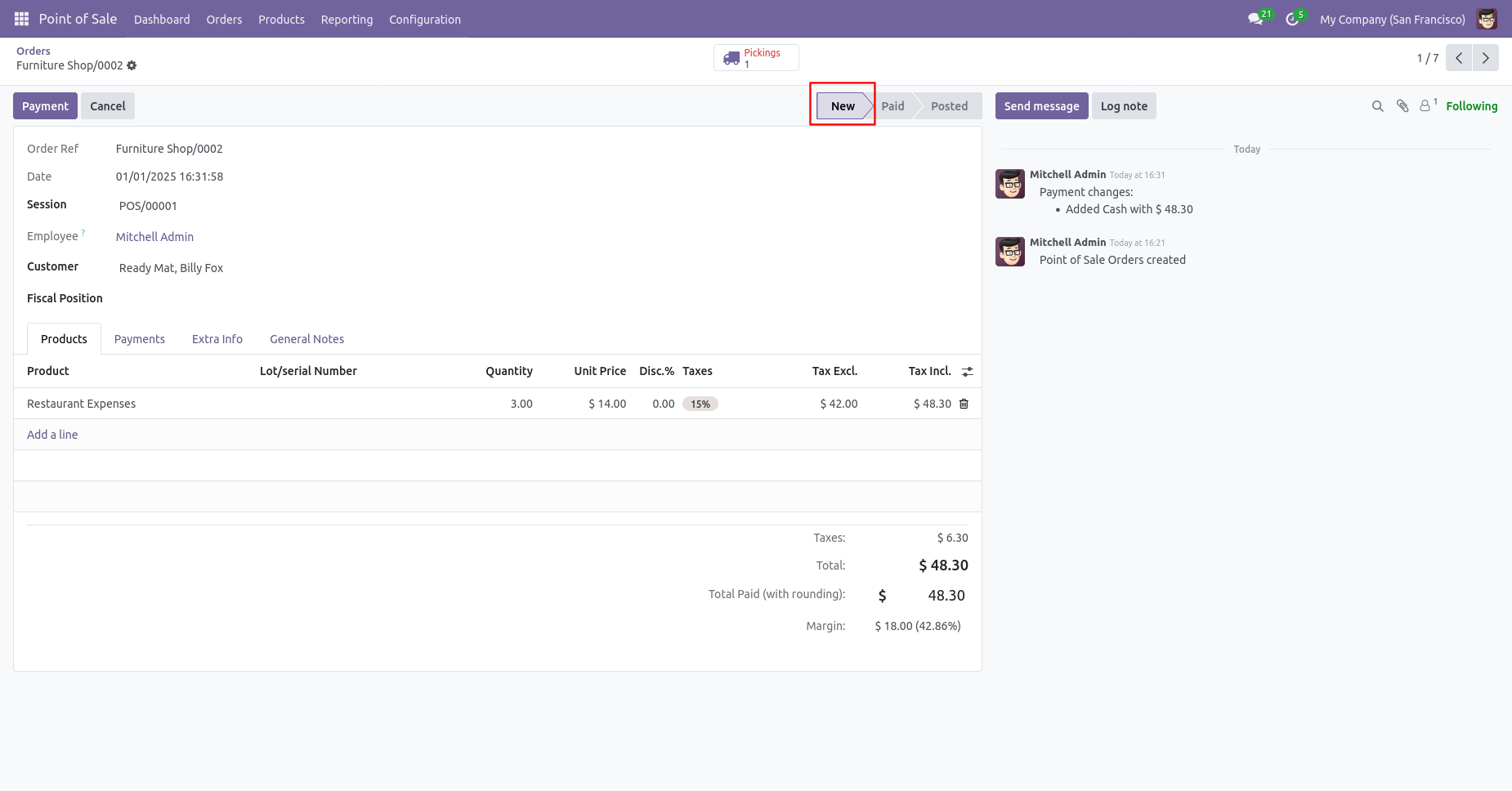
Task: Open the Configuration menu
Action: (x=425, y=19)
